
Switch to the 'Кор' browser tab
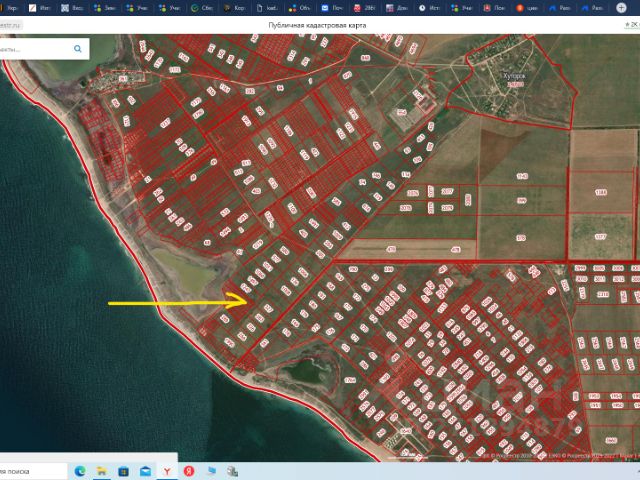(x=235, y=8)
